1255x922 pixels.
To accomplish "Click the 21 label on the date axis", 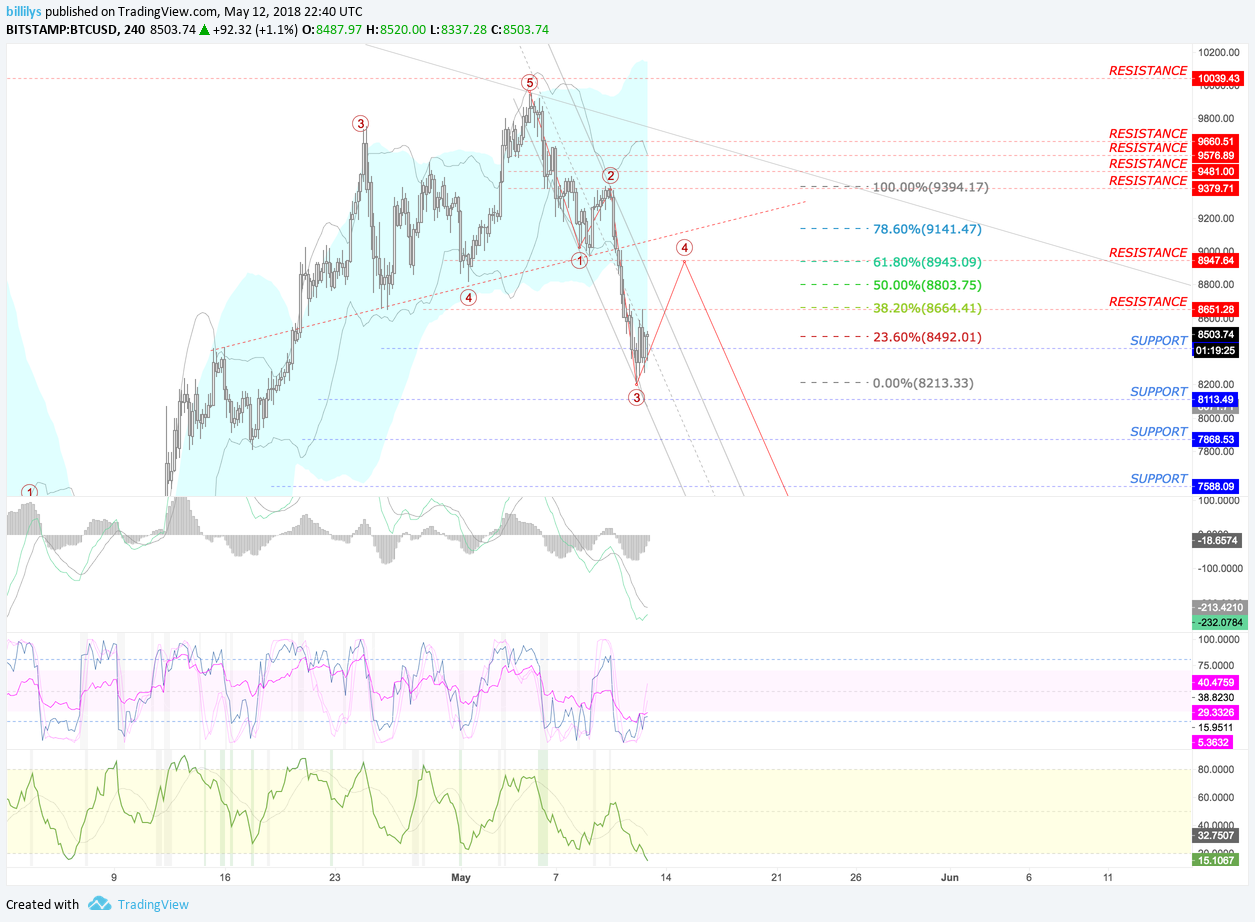I will pos(776,877).
